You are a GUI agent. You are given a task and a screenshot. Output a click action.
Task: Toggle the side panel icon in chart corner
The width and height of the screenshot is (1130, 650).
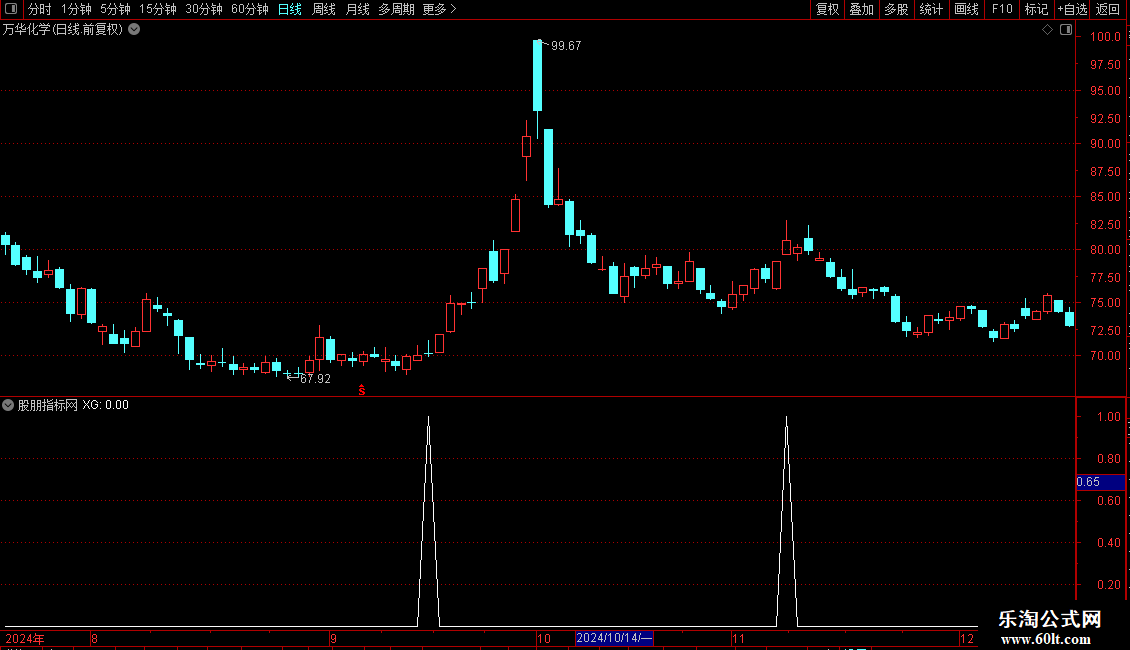point(1066,30)
